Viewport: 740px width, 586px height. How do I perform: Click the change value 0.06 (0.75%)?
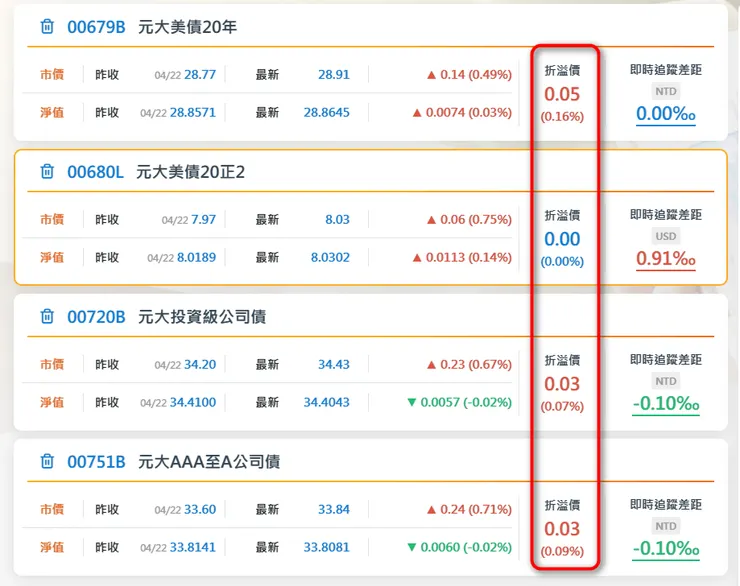[x=469, y=219]
